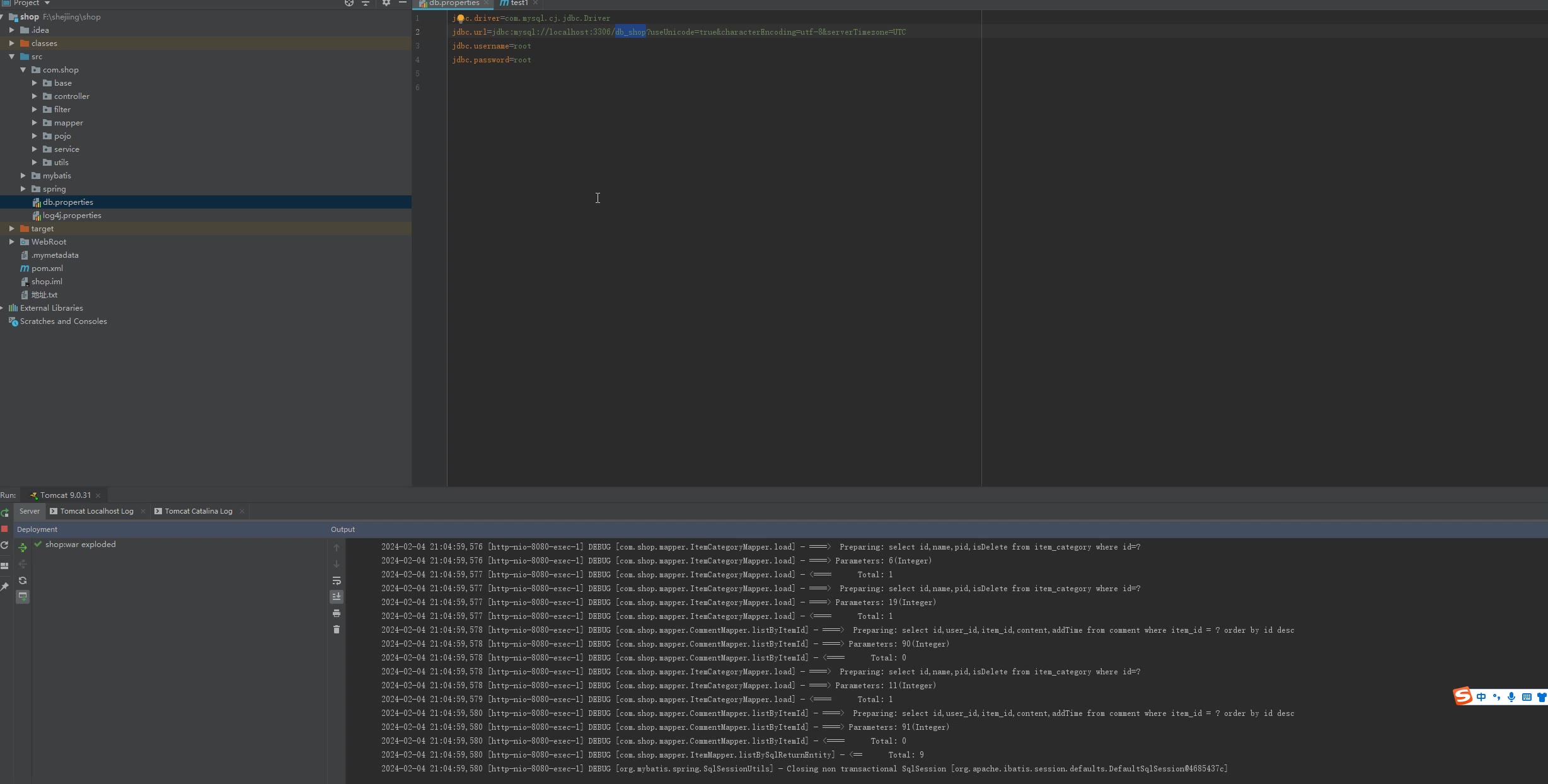
Task: Expand the classes folder
Action: (x=12, y=43)
